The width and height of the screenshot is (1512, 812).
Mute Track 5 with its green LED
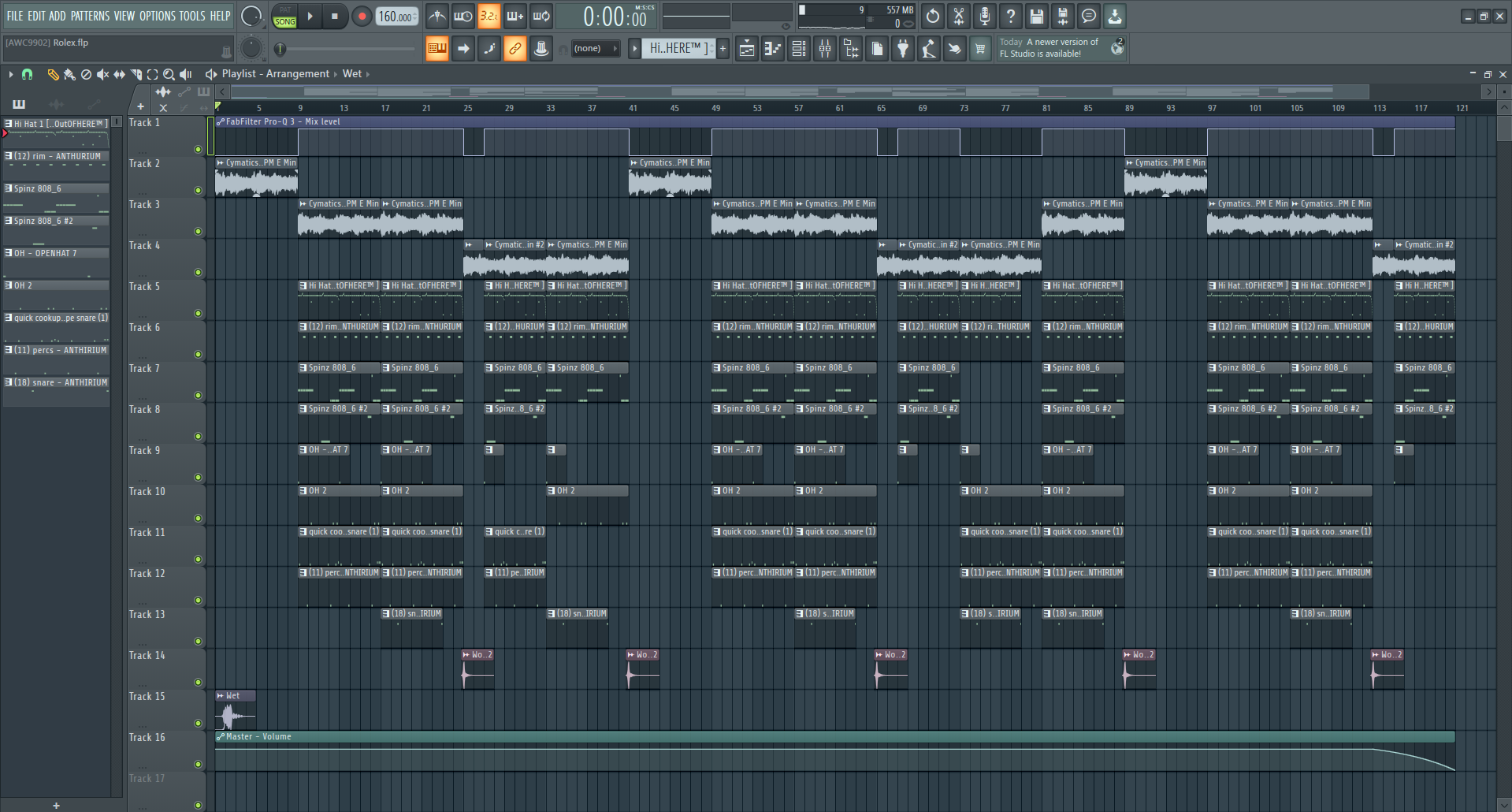(x=199, y=313)
